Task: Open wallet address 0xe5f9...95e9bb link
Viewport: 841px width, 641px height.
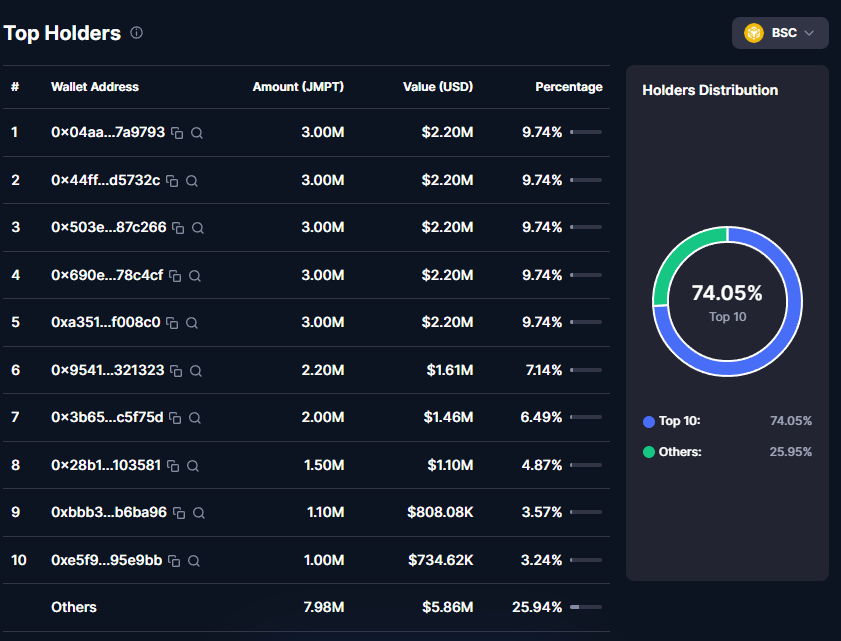Action: 106,560
